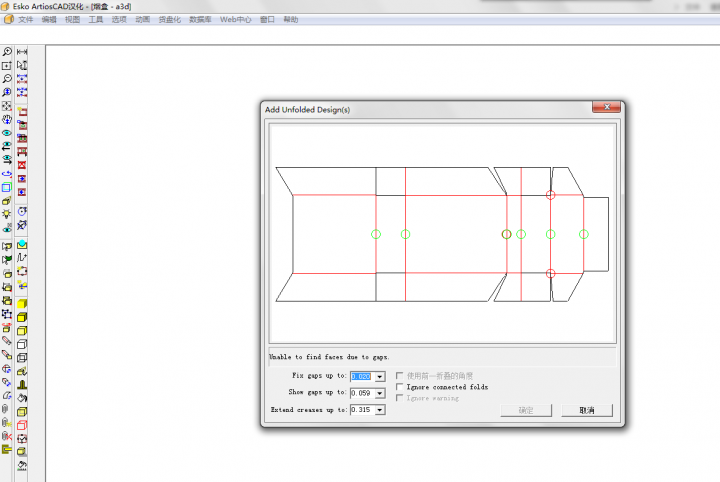Toggle the 使用前一折叠的角度 checkbox

coord(401,375)
